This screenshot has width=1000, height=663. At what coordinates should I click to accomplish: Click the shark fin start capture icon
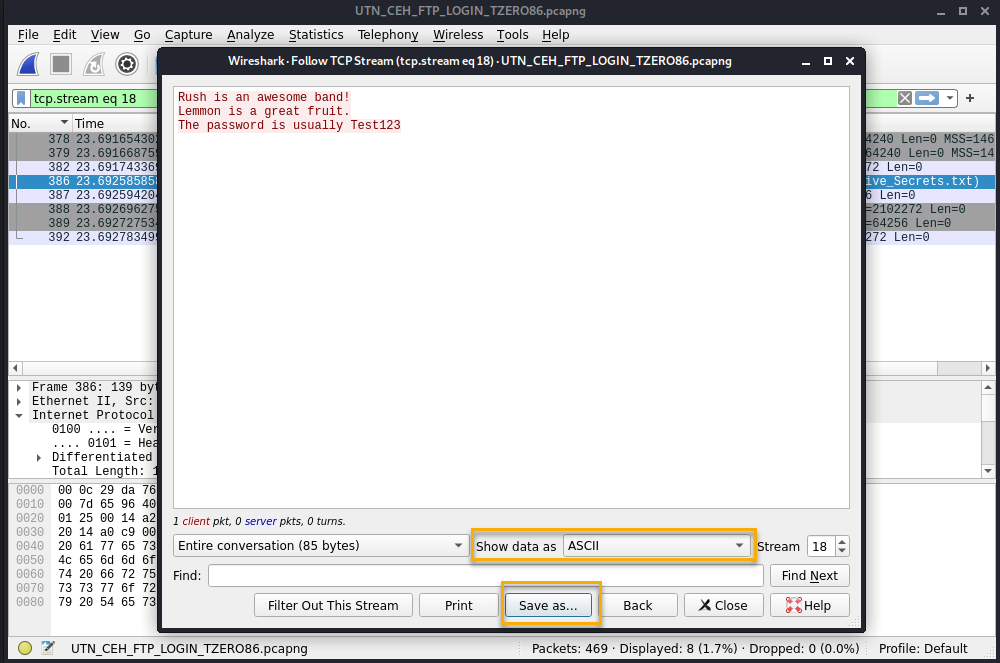[x=29, y=64]
